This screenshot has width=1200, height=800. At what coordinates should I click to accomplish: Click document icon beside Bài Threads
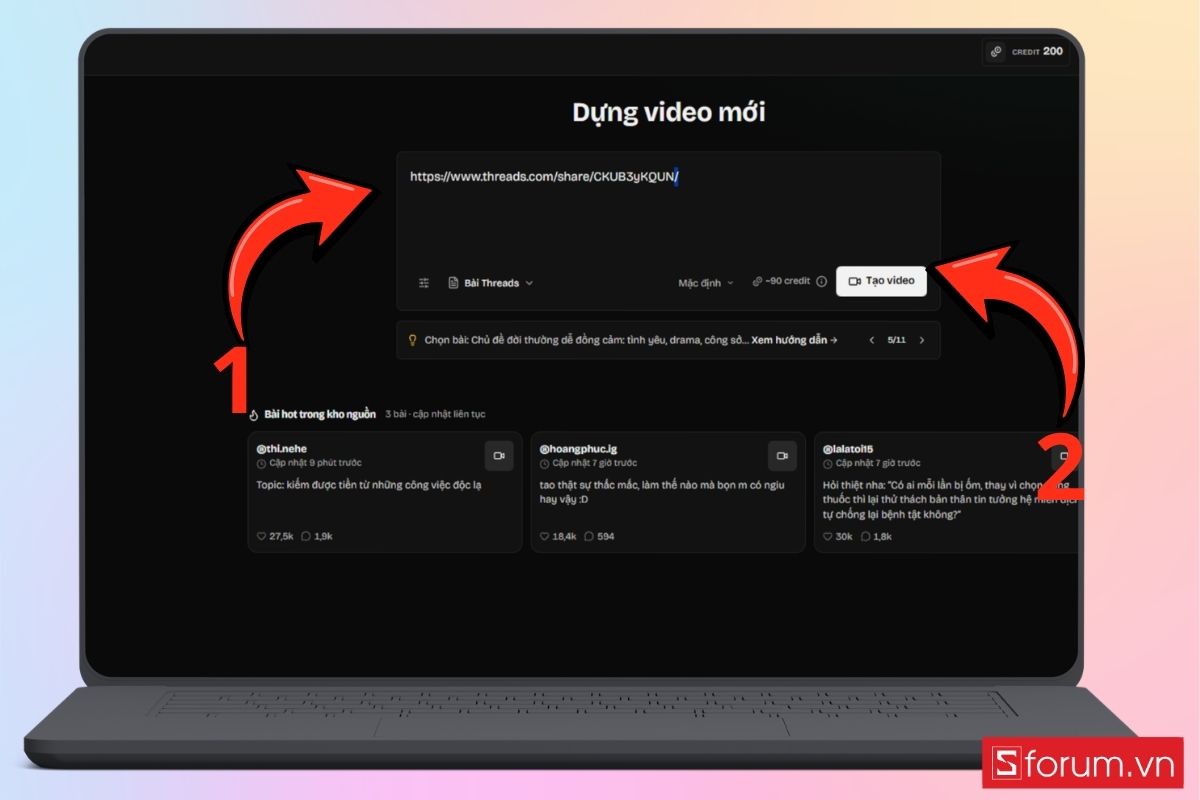click(x=453, y=283)
